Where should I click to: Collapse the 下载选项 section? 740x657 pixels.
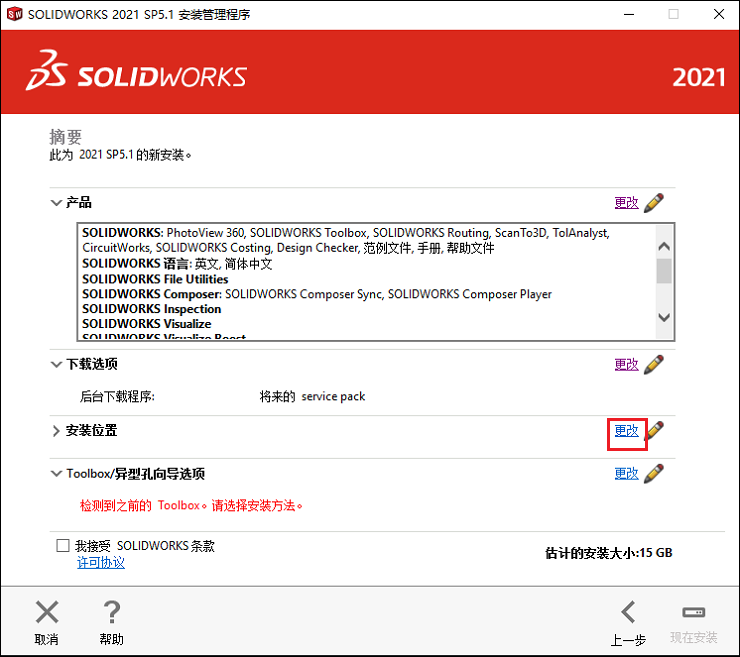pos(56,364)
